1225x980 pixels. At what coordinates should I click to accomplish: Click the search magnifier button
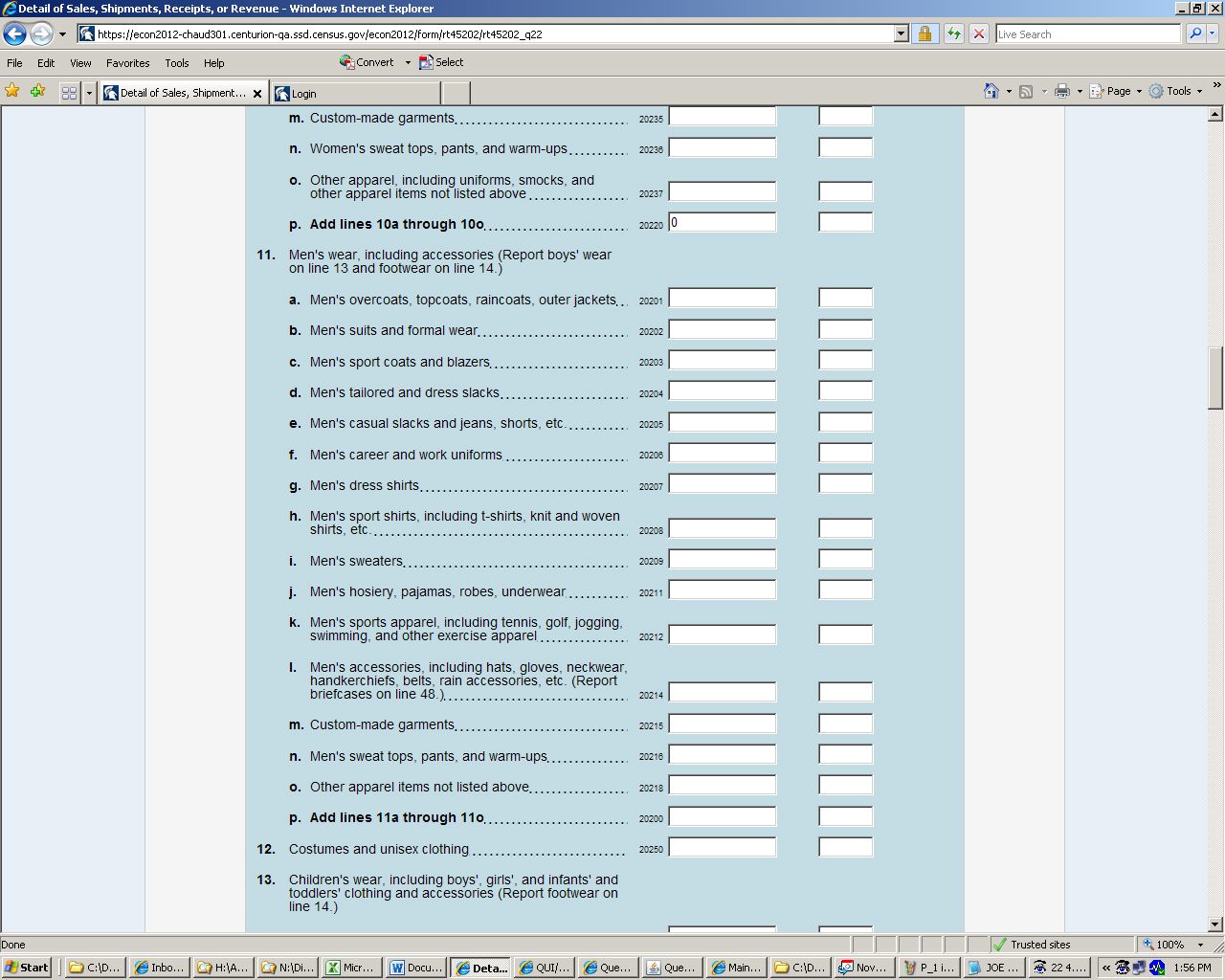click(1194, 33)
